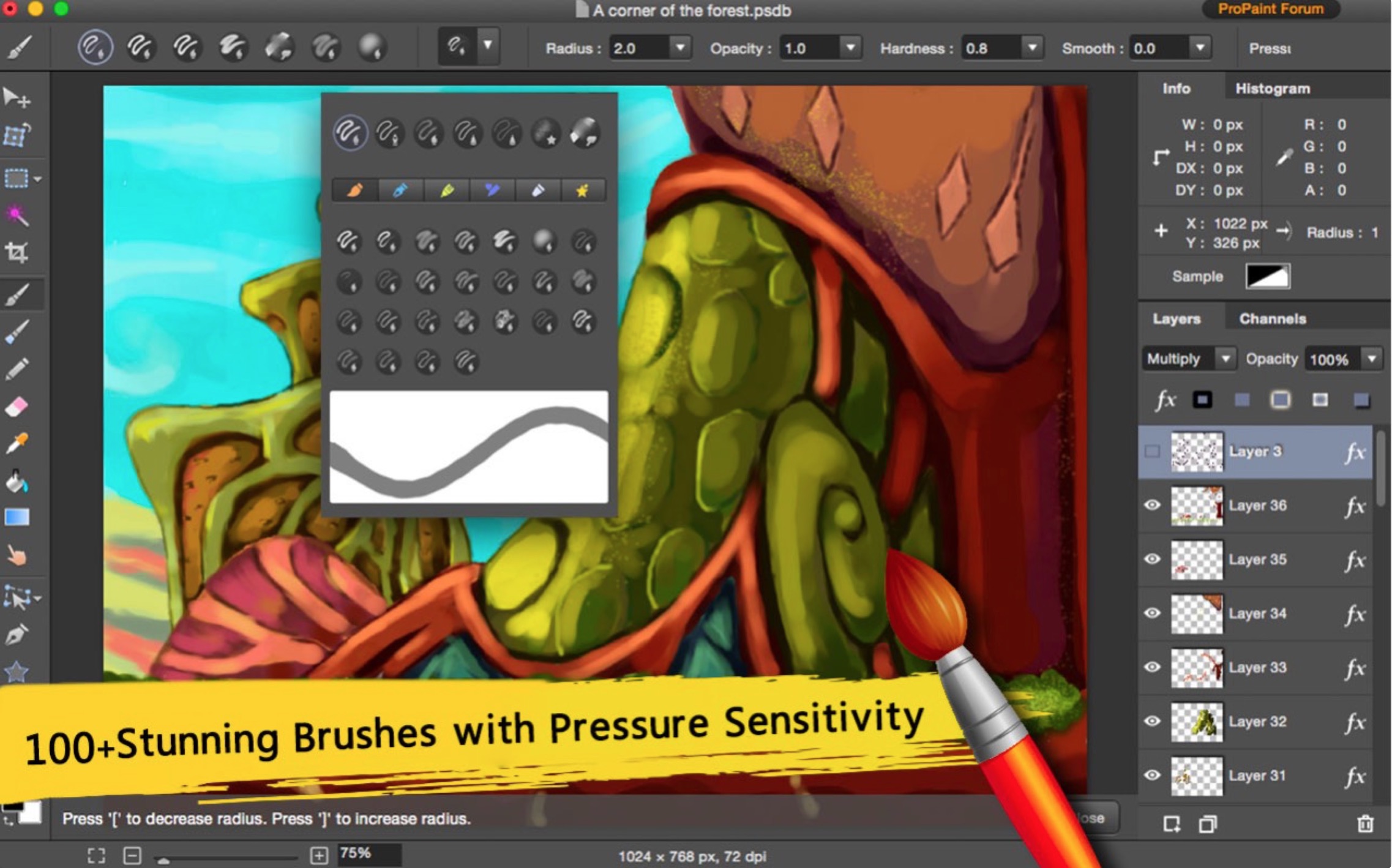Expand the Radius value dropdown
This screenshot has height=868, width=1392.
[x=680, y=47]
